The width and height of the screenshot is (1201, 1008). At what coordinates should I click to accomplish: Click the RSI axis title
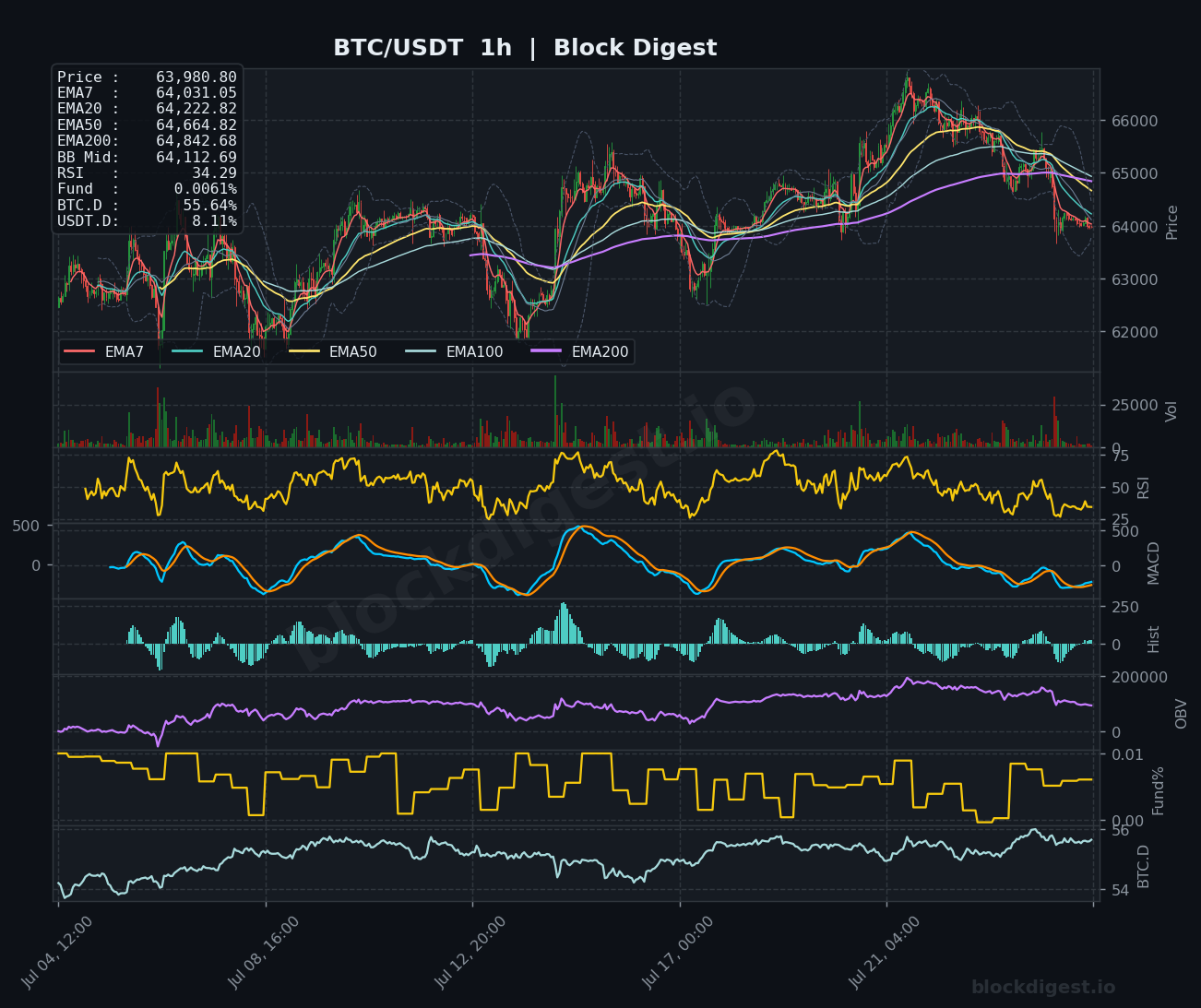(x=1144, y=487)
